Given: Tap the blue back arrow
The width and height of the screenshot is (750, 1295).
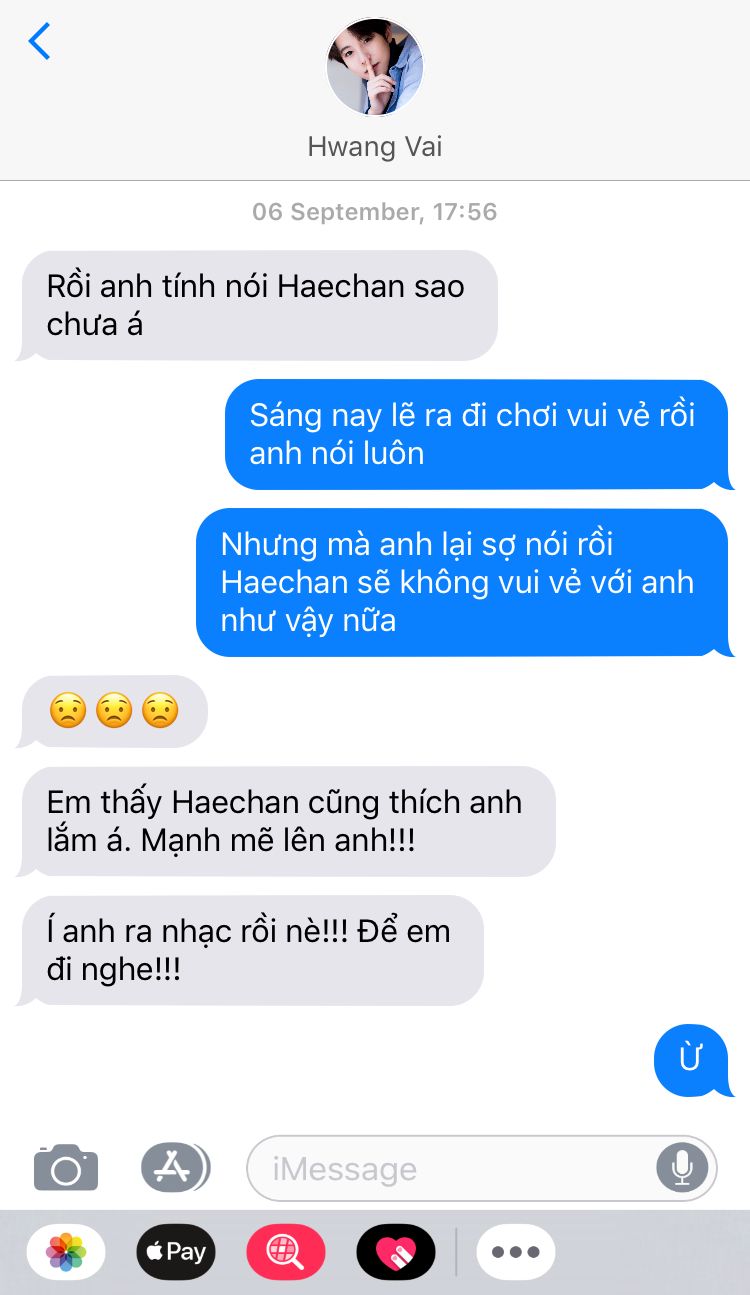Looking at the screenshot, I should point(39,41).
